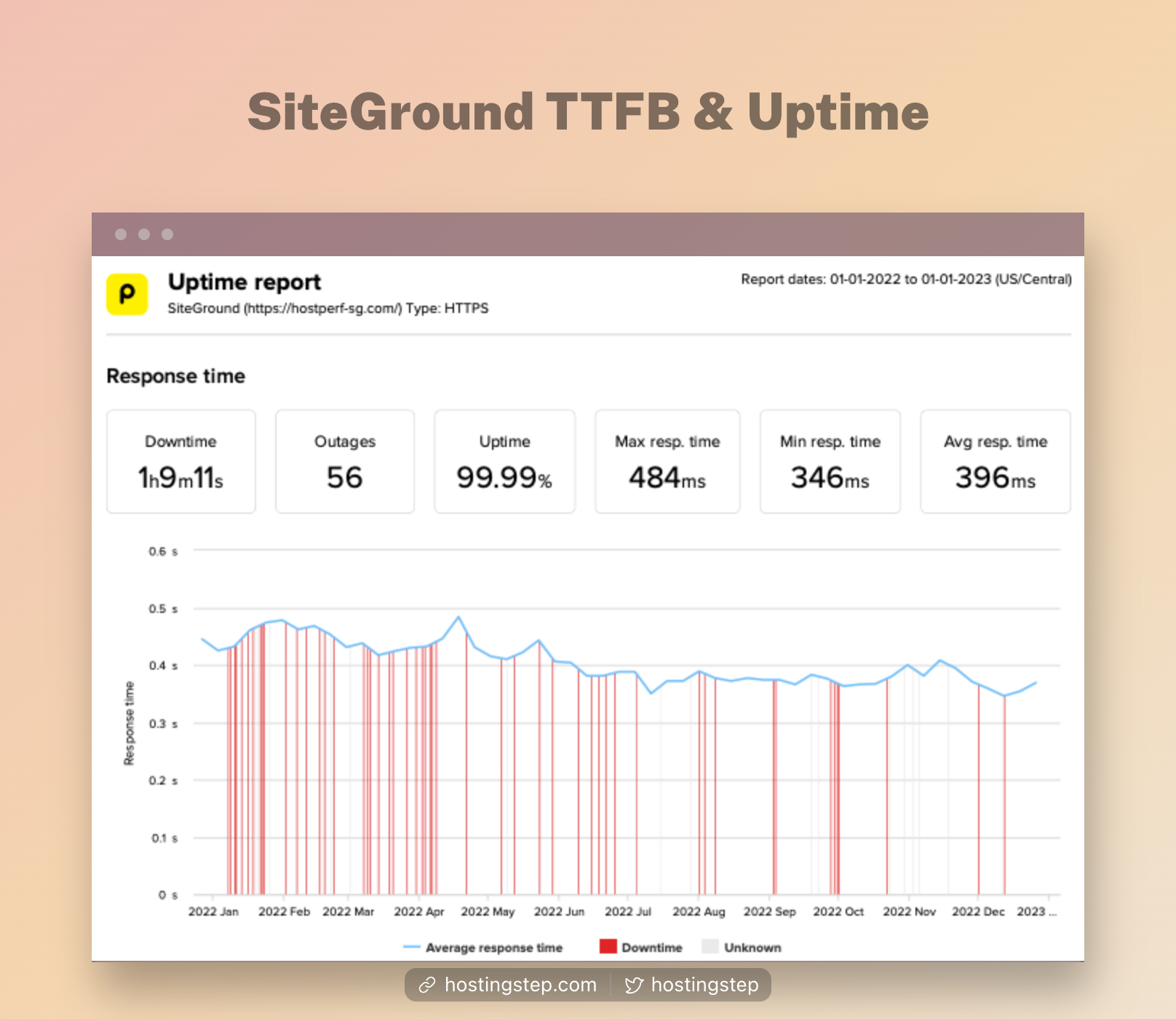Click the '0.1 s' y-axis label

[164, 838]
